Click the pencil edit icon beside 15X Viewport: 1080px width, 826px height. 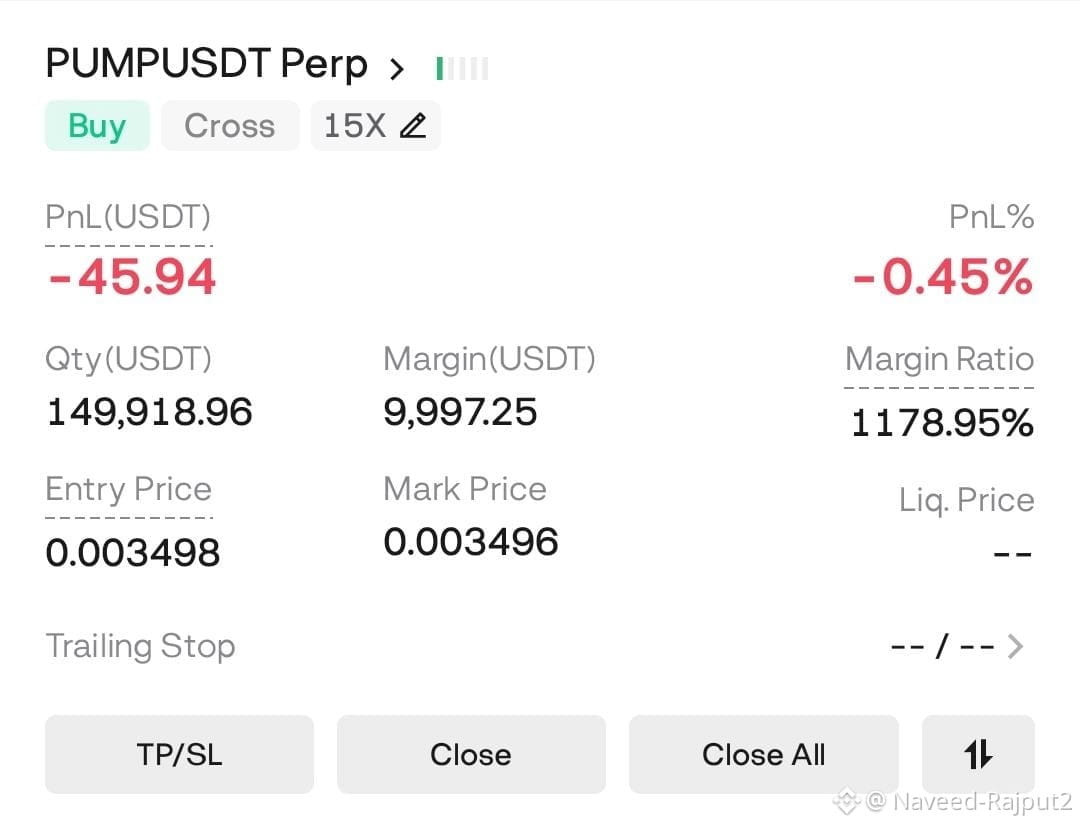coord(413,126)
